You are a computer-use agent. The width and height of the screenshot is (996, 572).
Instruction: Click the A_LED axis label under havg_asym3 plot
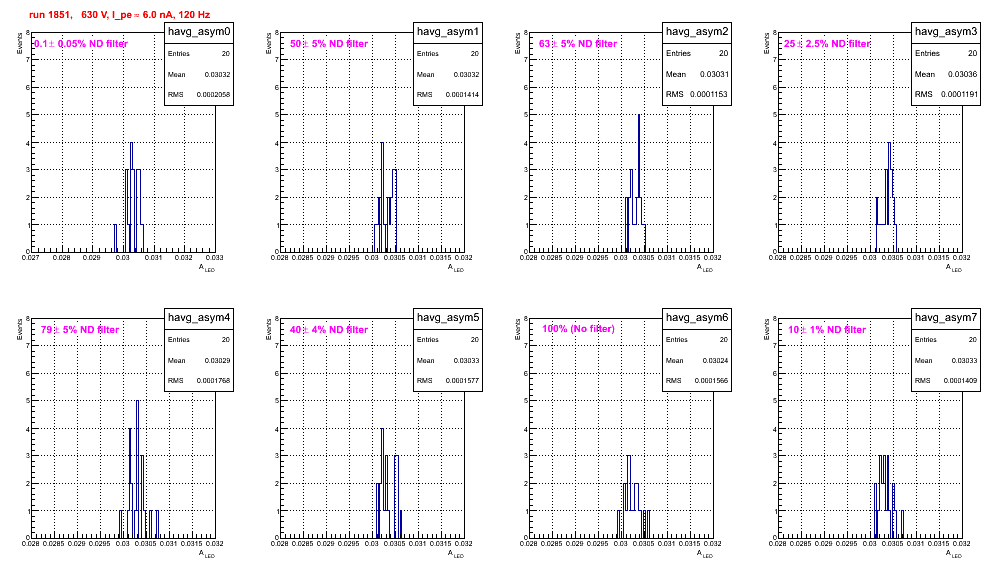tap(954, 268)
